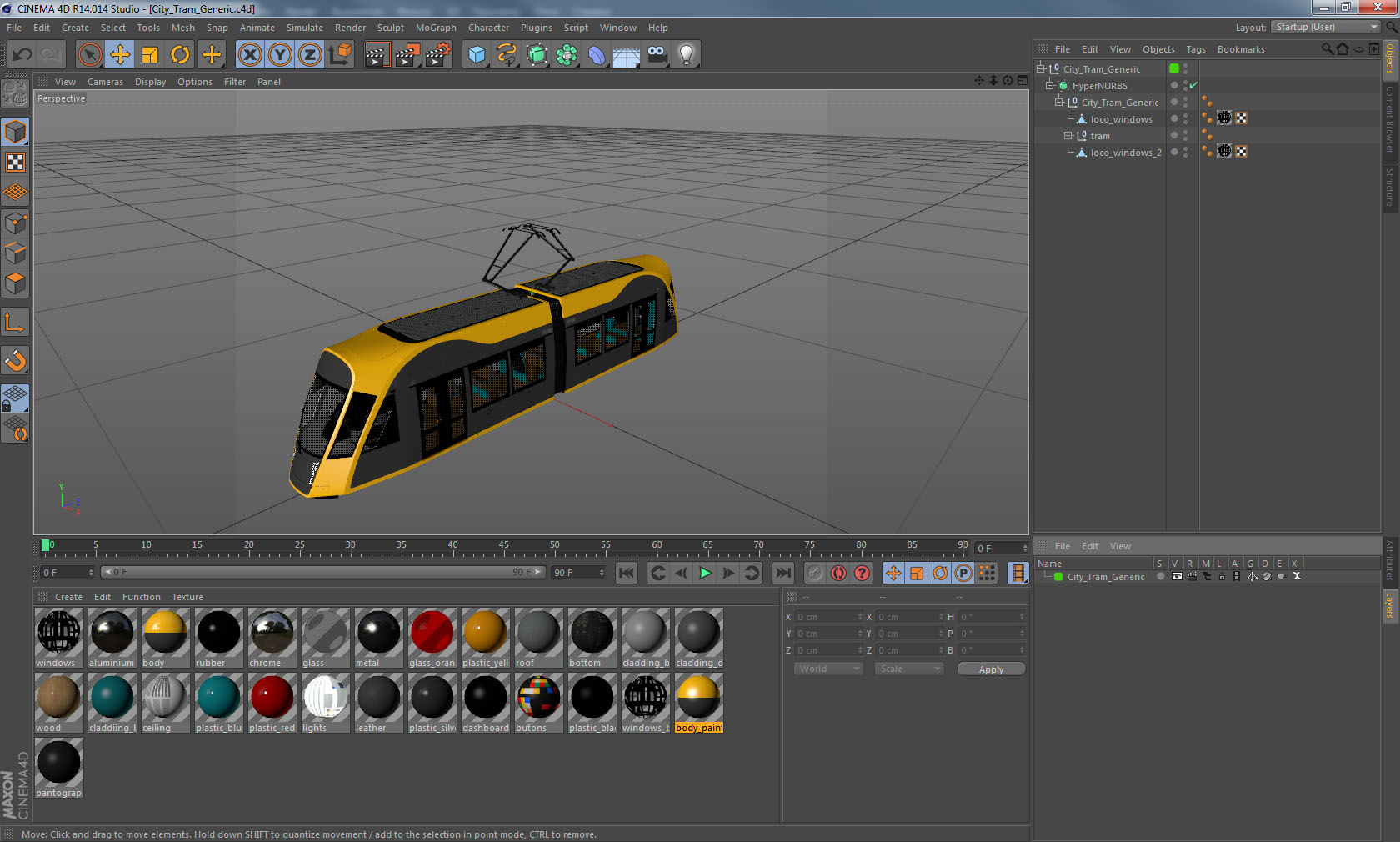Toggle autokeying button
The height and width of the screenshot is (842, 1400).
coord(838,573)
